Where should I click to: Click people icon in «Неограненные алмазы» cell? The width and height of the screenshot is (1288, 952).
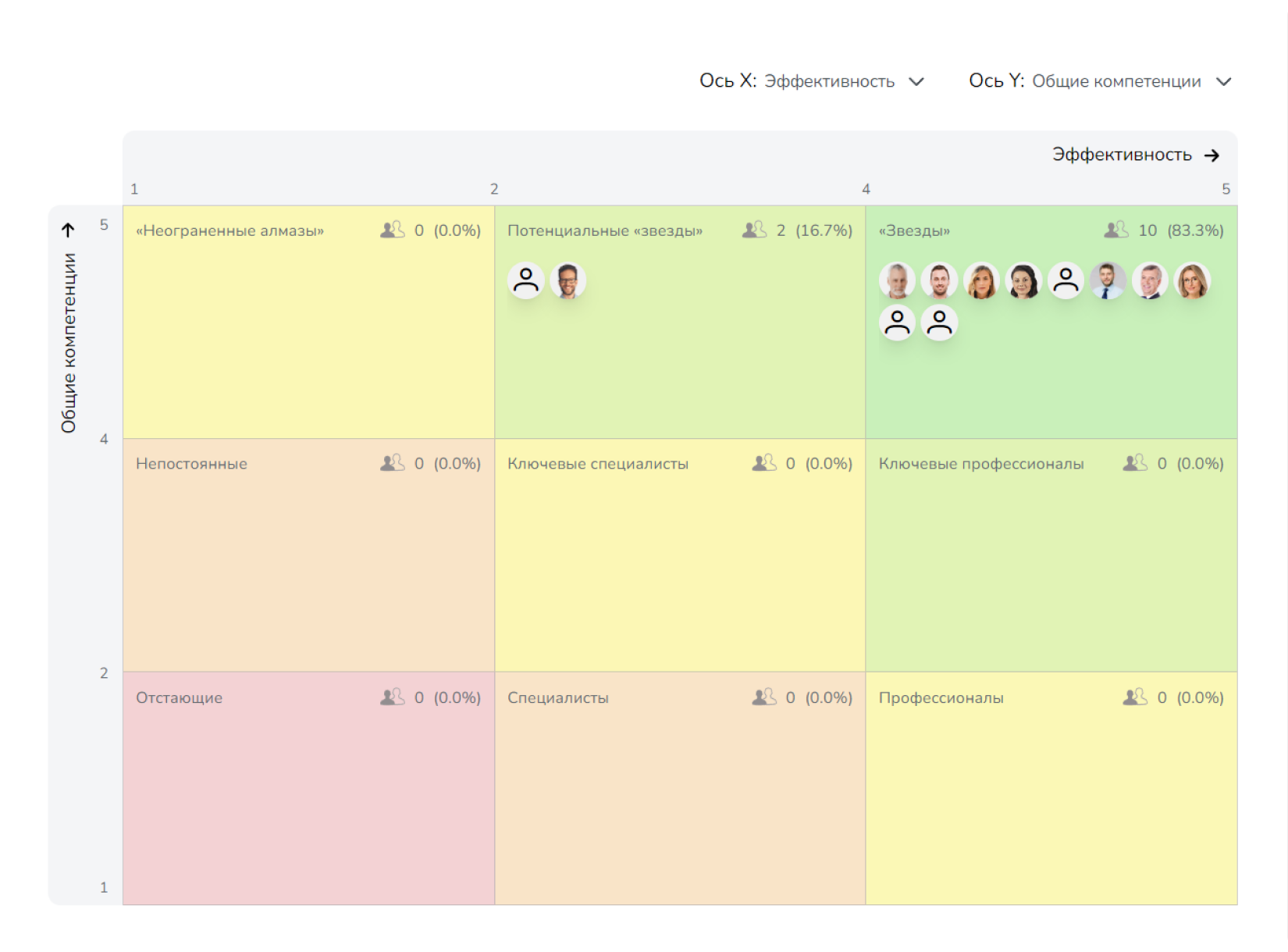(x=392, y=230)
